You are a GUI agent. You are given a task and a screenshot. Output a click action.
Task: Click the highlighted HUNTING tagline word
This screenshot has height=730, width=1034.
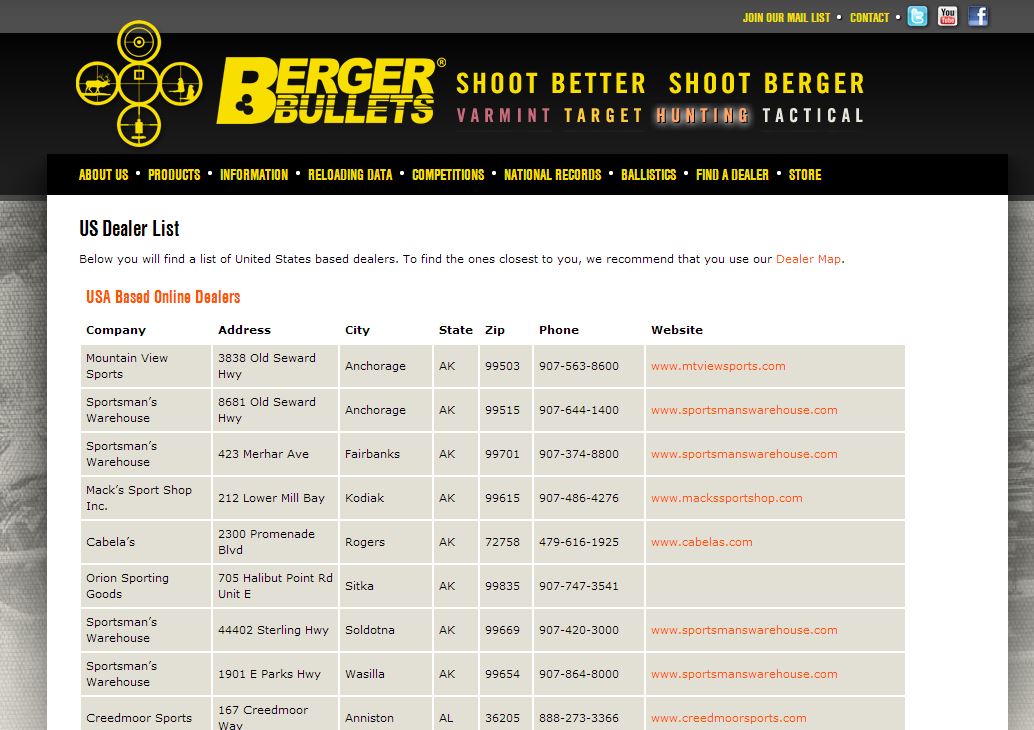tap(703, 115)
